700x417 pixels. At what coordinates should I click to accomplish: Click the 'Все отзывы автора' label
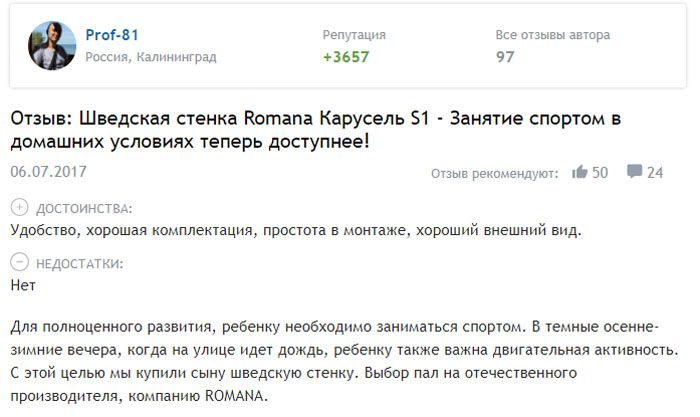coord(552,35)
